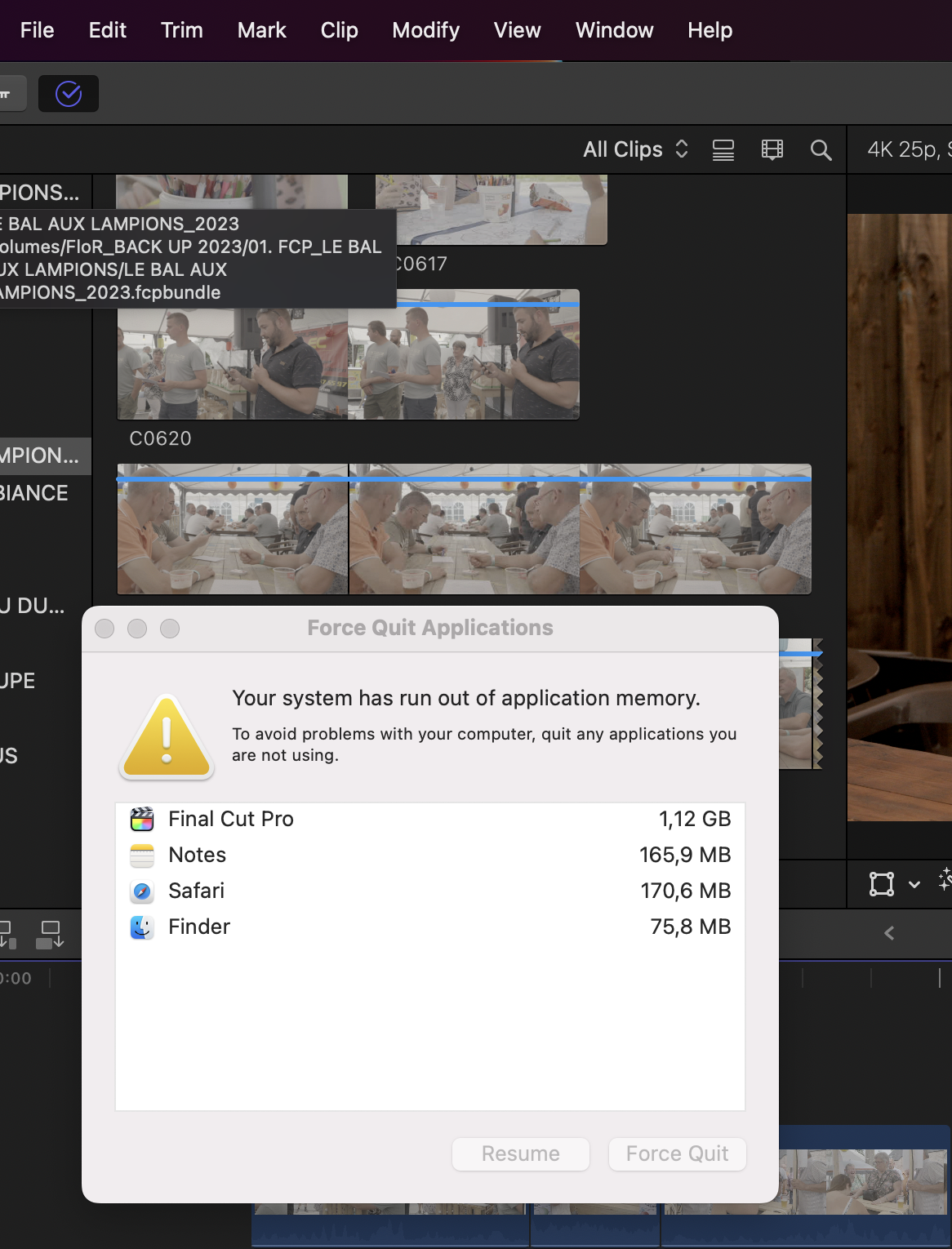Open the Mark menu

click(262, 30)
